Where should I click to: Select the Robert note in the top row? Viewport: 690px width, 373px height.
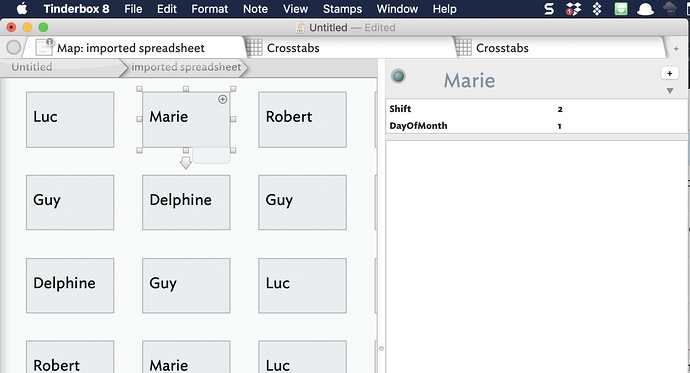point(302,120)
